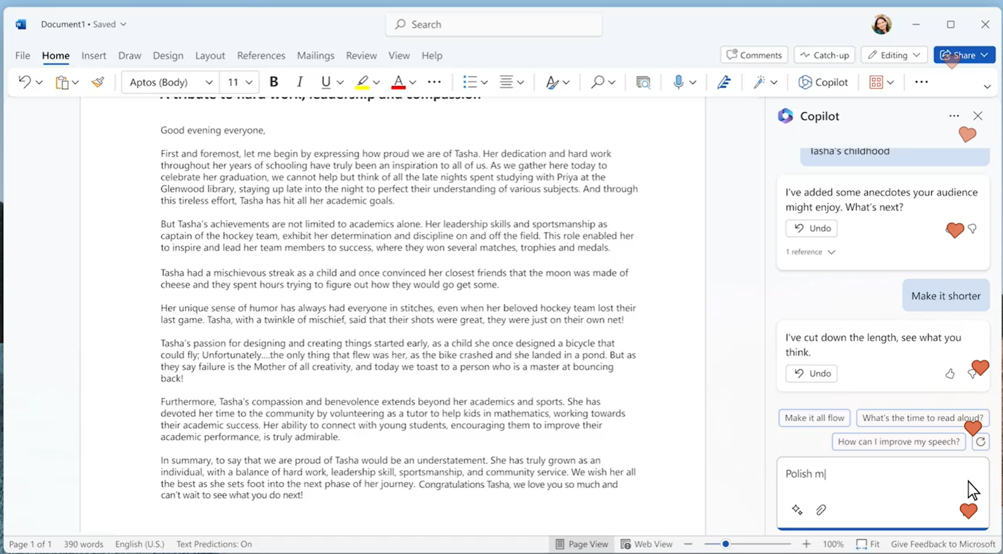Click the magic wand icon in the ribbon

759,82
